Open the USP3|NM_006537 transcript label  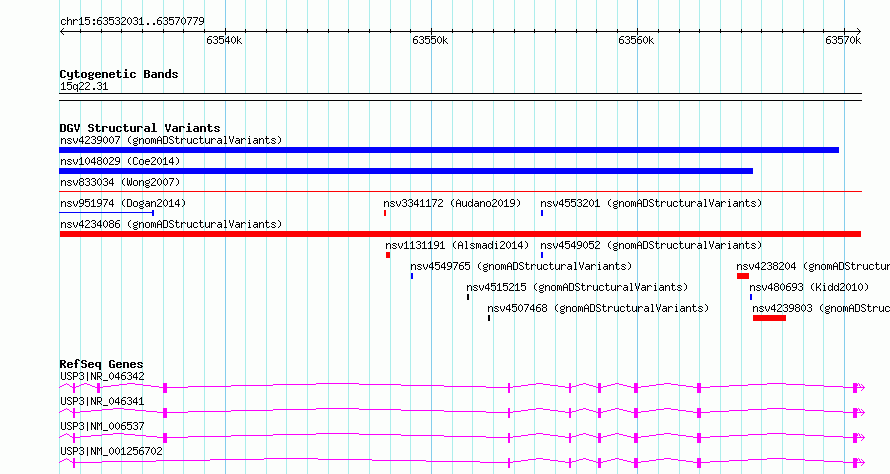(102, 426)
